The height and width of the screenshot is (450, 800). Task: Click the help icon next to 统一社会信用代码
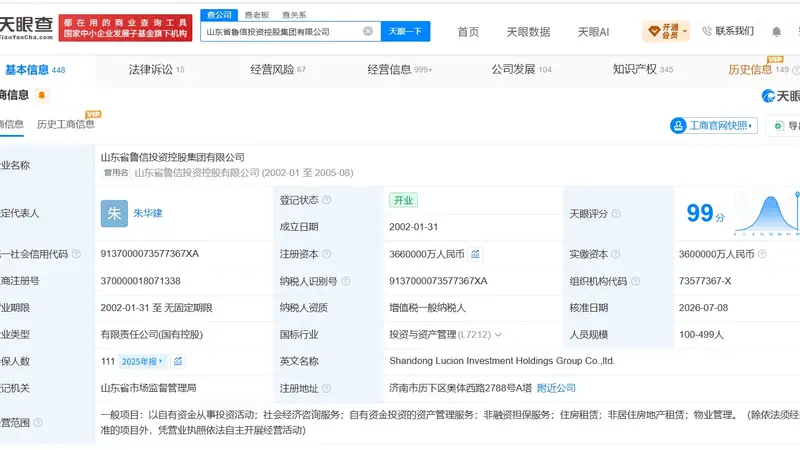click(76, 254)
